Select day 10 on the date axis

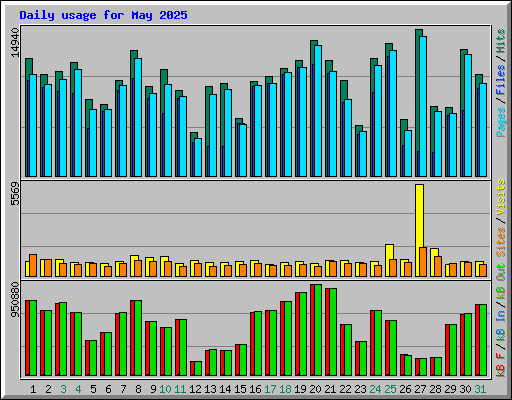click(x=165, y=389)
